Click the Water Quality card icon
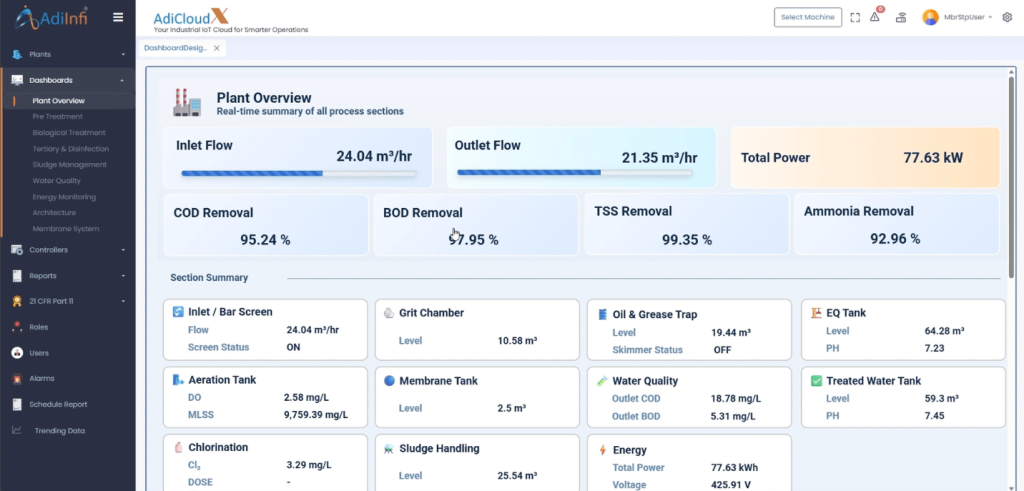Screen dimensions: 1024x491 tap(602, 381)
